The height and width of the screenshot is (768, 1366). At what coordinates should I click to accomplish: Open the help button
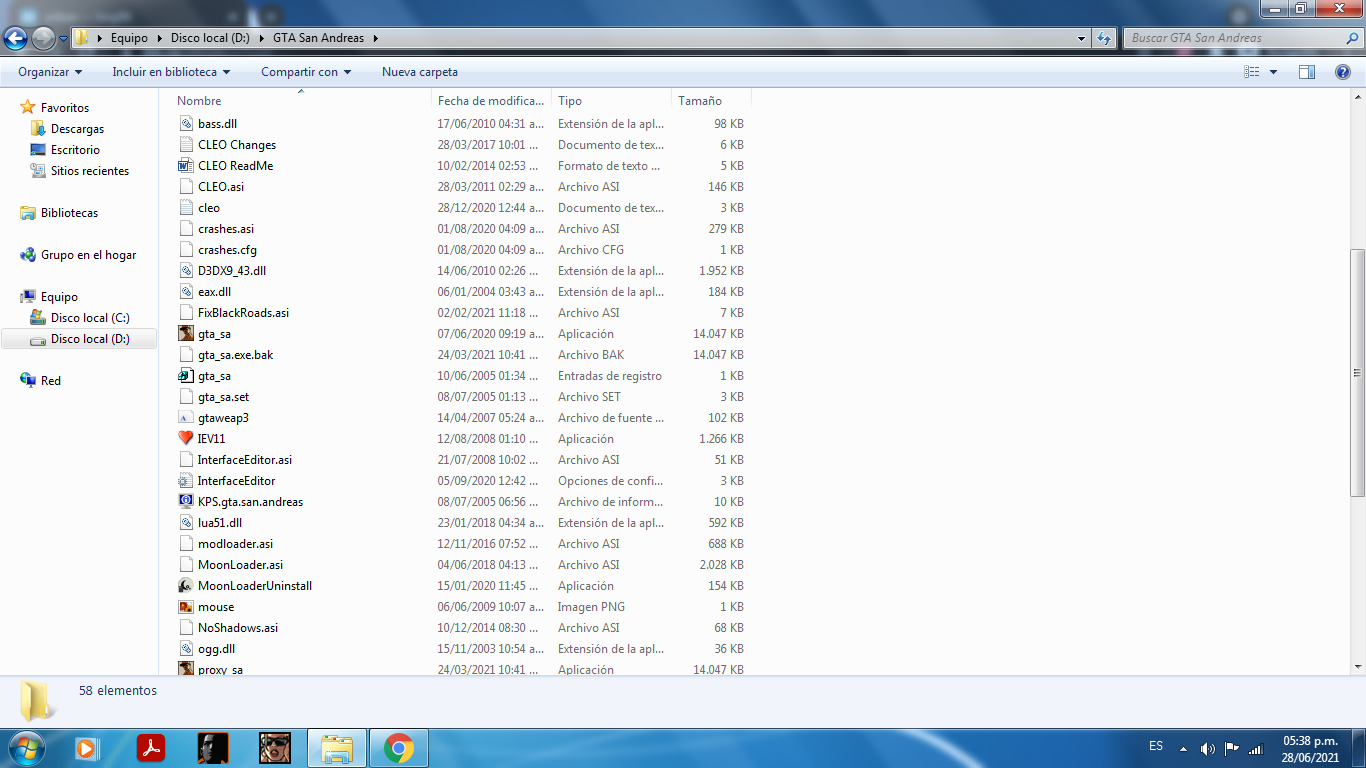(1343, 72)
